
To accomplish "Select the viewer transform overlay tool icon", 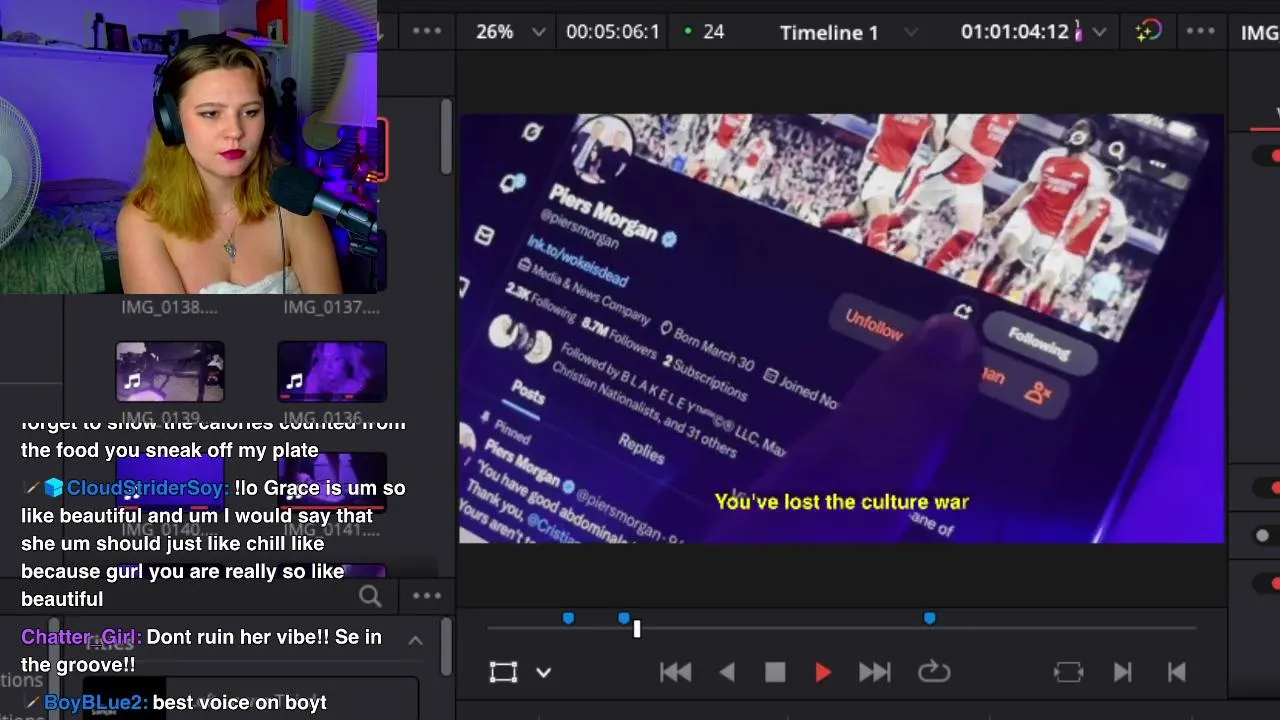I will tap(503, 672).
